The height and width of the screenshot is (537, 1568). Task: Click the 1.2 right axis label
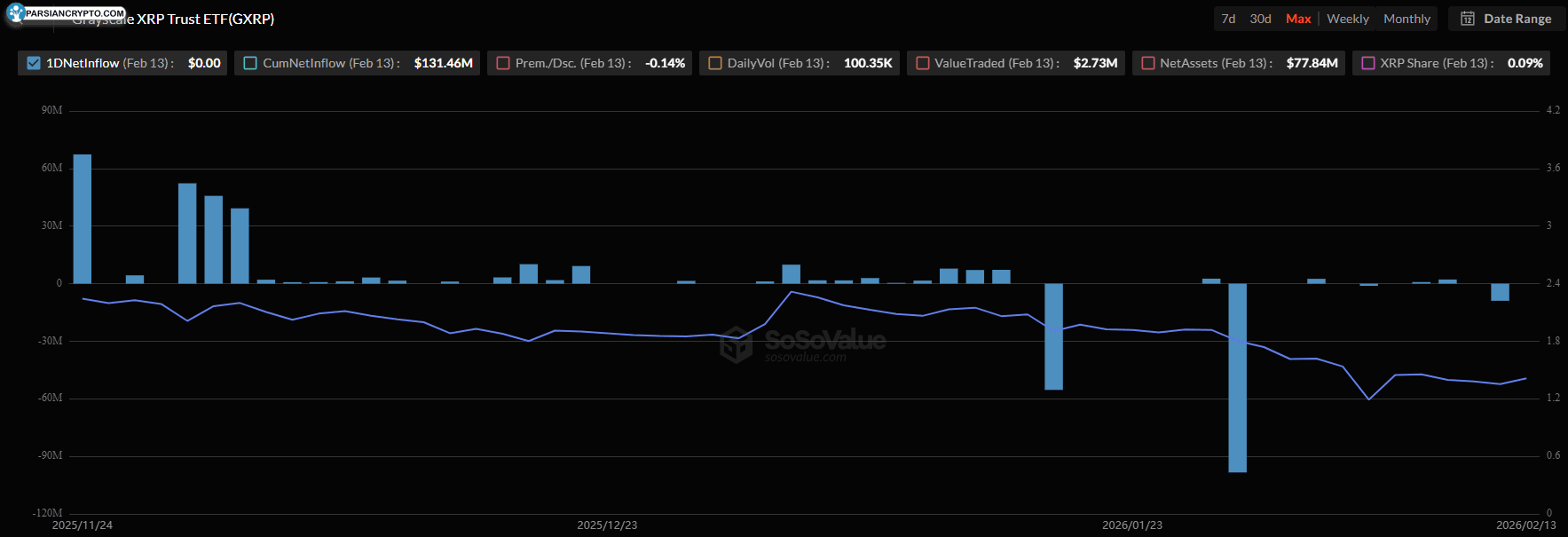pyautogui.click(x=1553, y=398)
